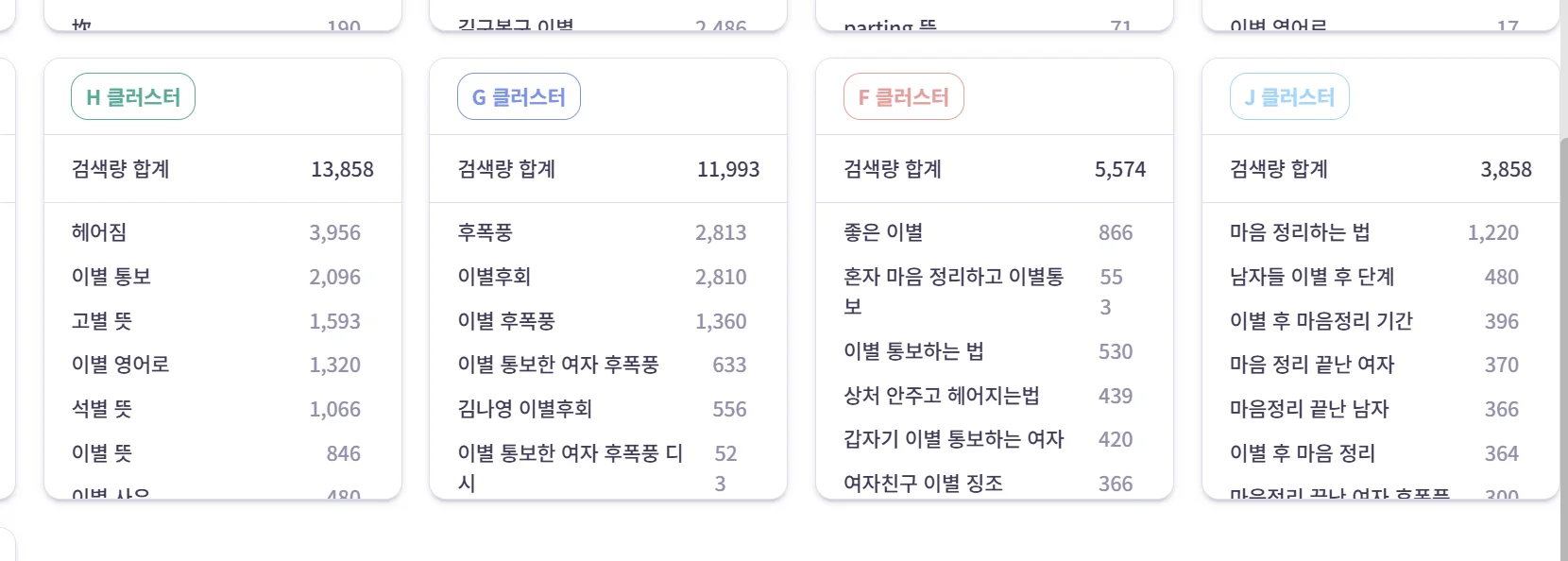Click 혼자 마음 정리하고 이별통보 keyword
Screen dimensions: 1568x561
click(x=949, y=290)
